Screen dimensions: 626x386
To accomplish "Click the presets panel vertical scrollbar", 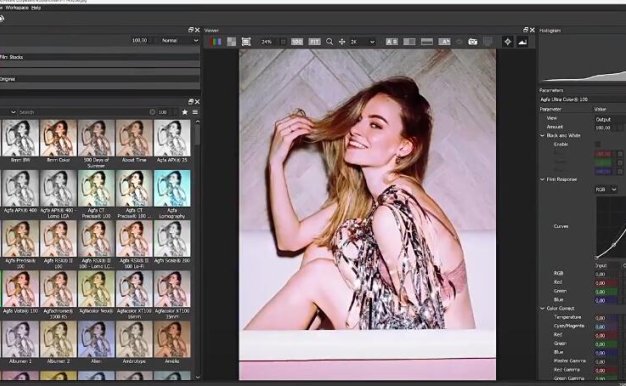I will (198, 136).
